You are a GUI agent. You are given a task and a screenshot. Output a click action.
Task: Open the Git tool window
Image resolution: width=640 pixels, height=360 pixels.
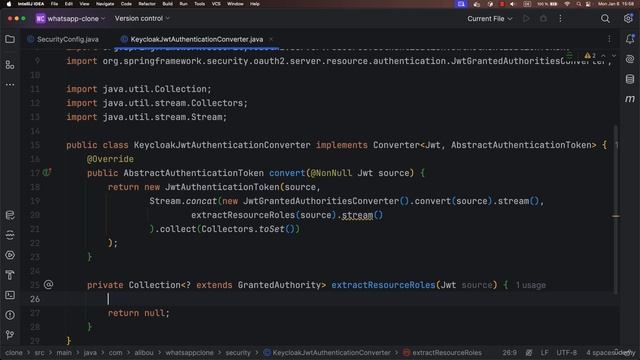tap(10, 335)
